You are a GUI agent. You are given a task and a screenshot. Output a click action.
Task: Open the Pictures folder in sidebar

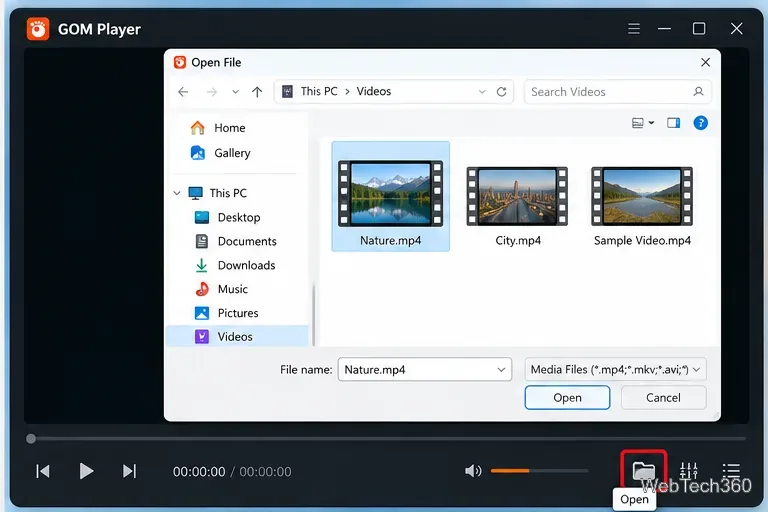pos(238,313)
